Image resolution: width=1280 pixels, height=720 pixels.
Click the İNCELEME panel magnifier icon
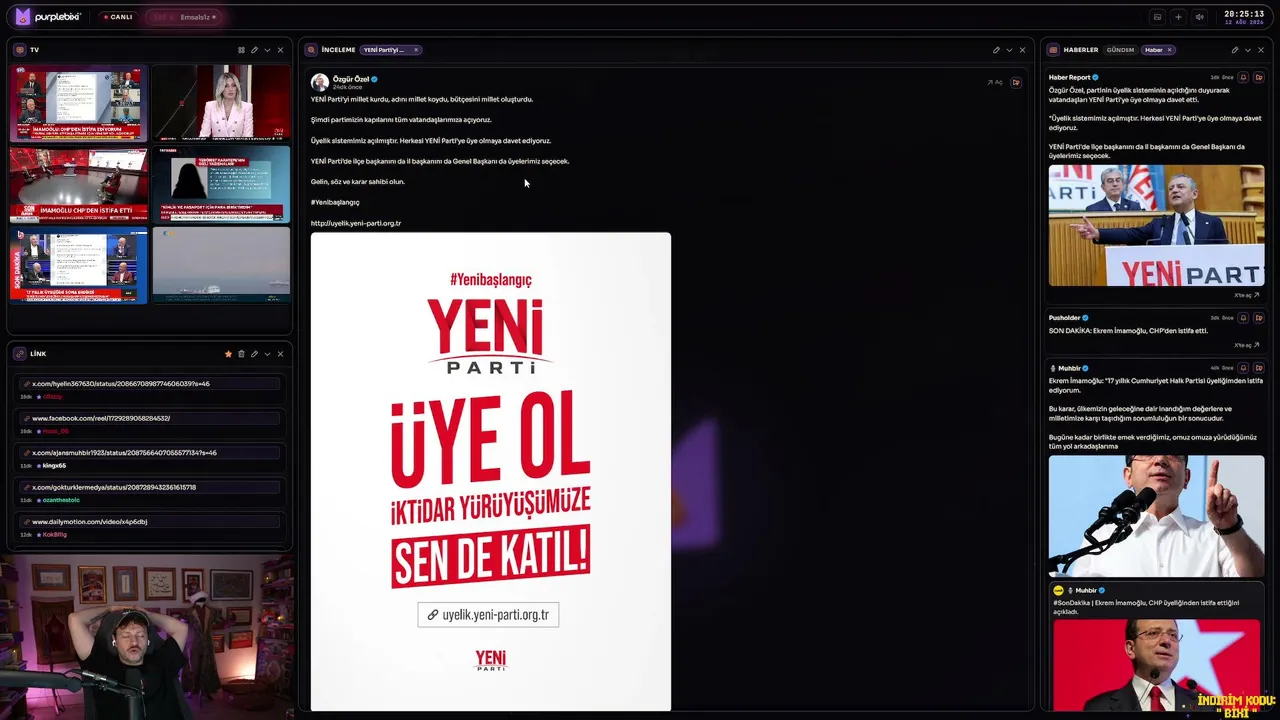(312, 50)
